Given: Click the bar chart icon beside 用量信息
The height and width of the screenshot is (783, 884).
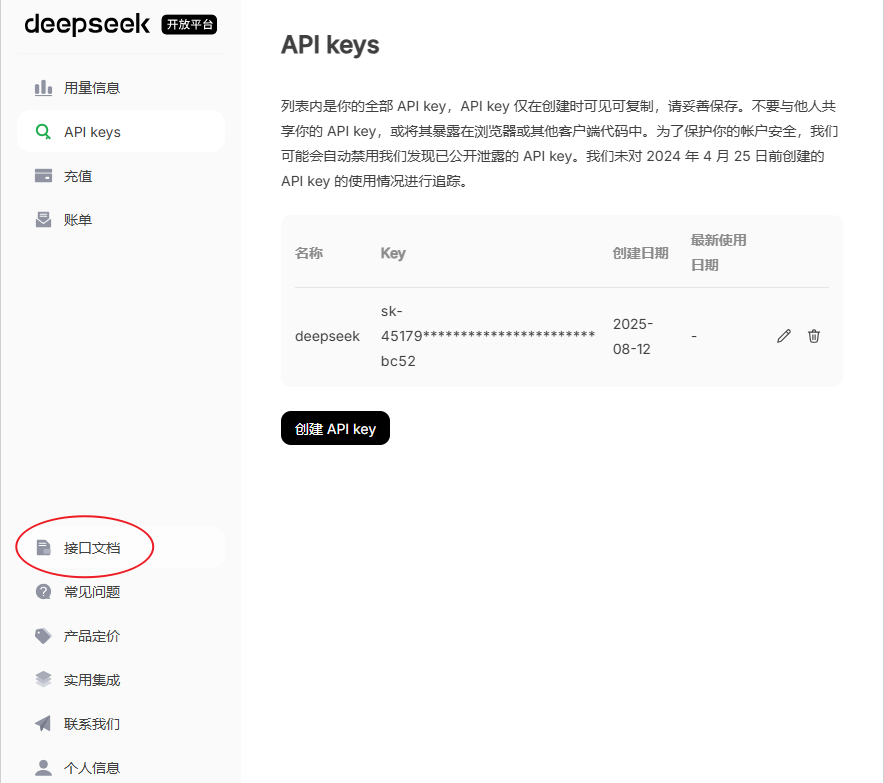Looking at the screenshot, I should coord(43,88).
